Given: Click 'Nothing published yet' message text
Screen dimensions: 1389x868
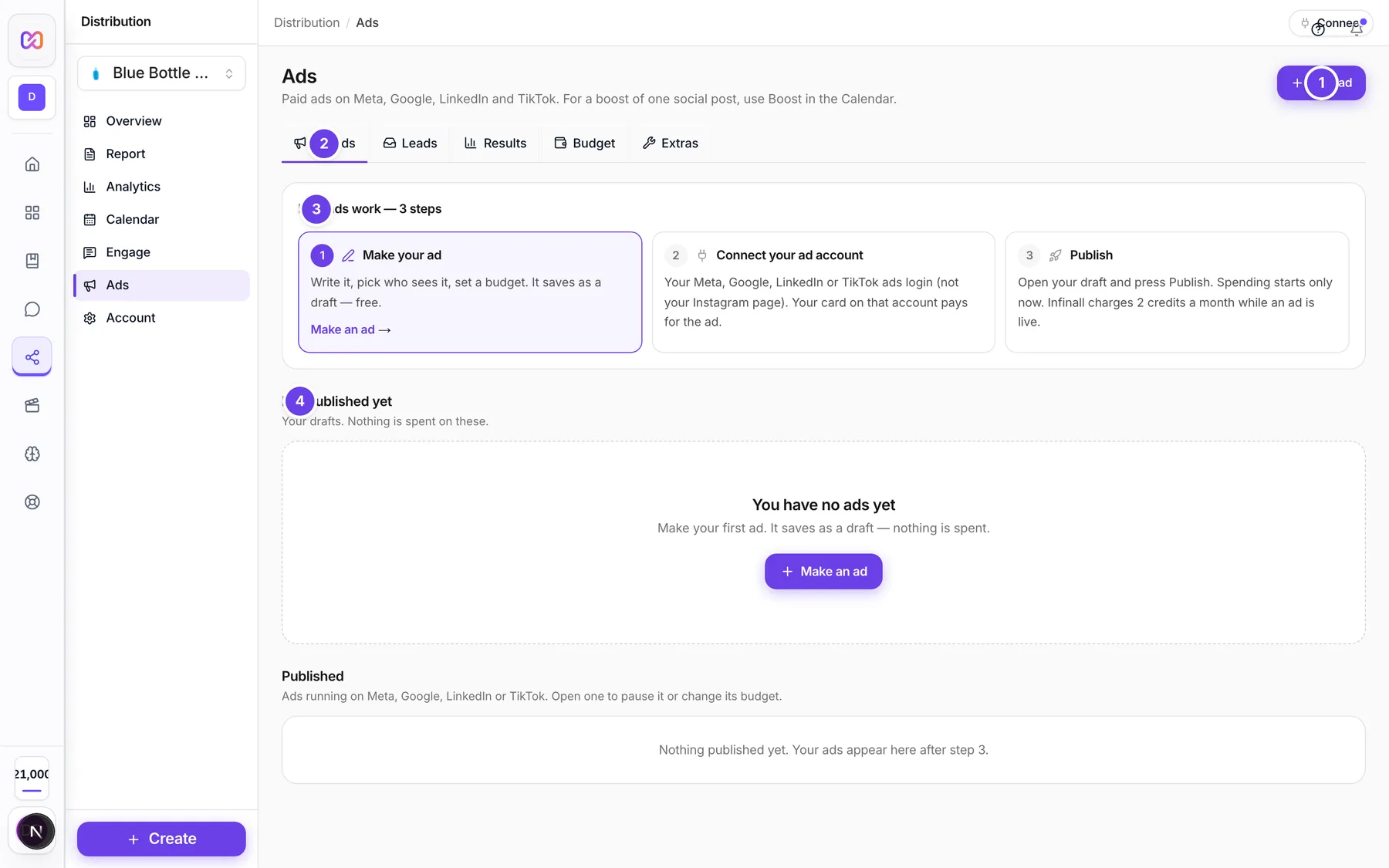Looking at the screenshot, I should pyautogui.click(x=823, y=750).
